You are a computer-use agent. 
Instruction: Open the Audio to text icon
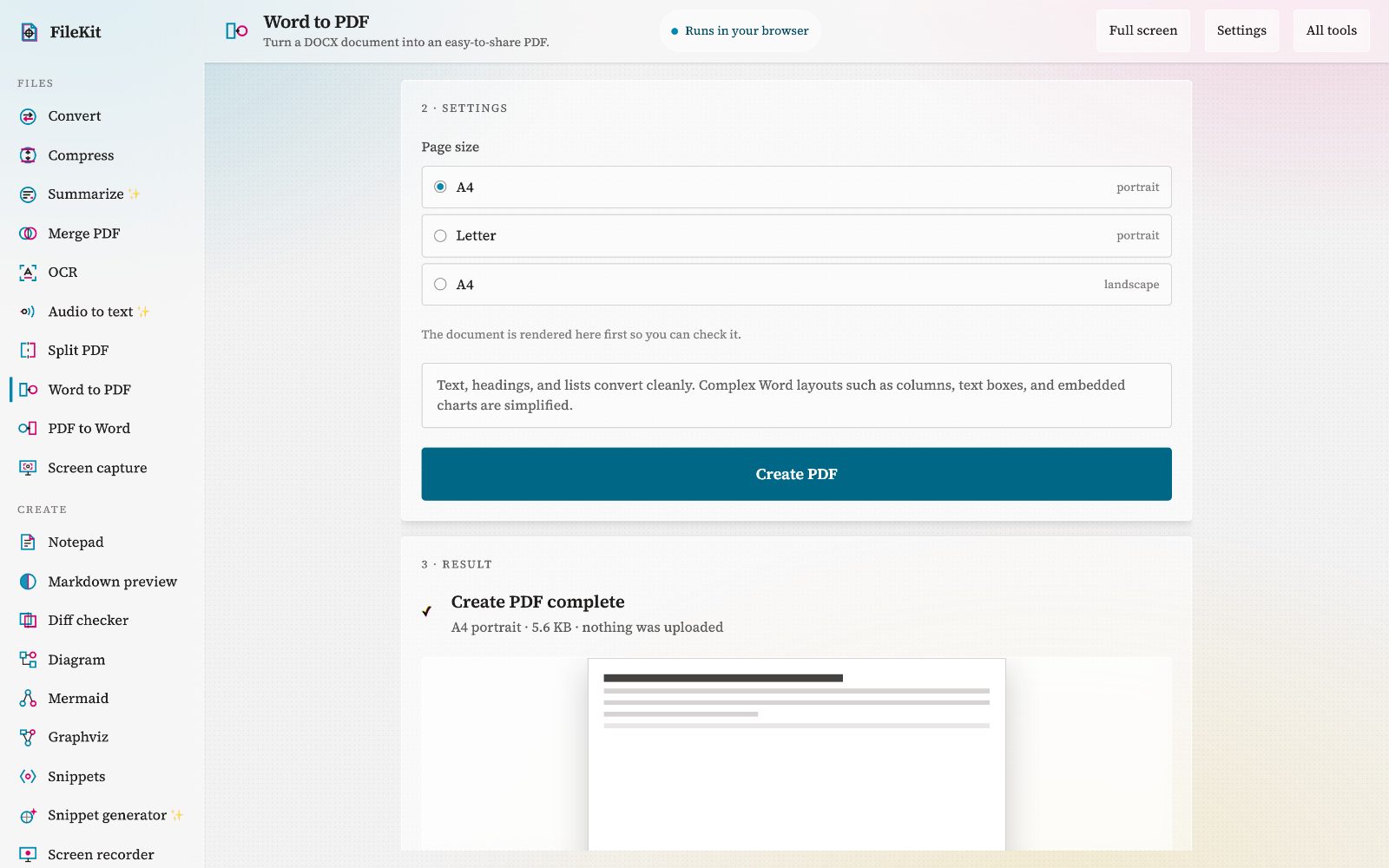(28, 312)
